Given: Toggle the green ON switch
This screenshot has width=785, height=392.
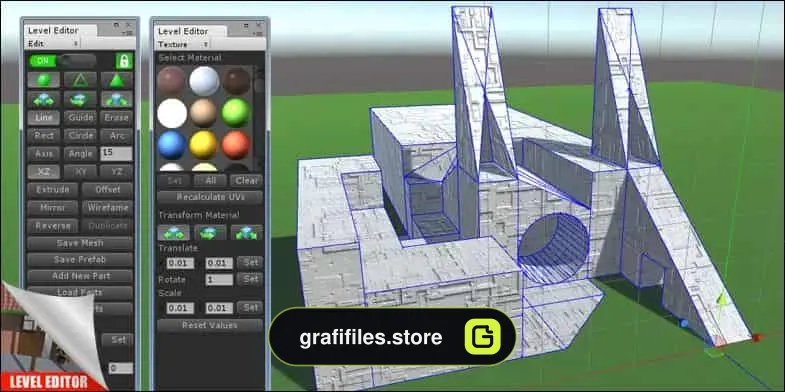Looking at the screenshot, I should [44, 61].
